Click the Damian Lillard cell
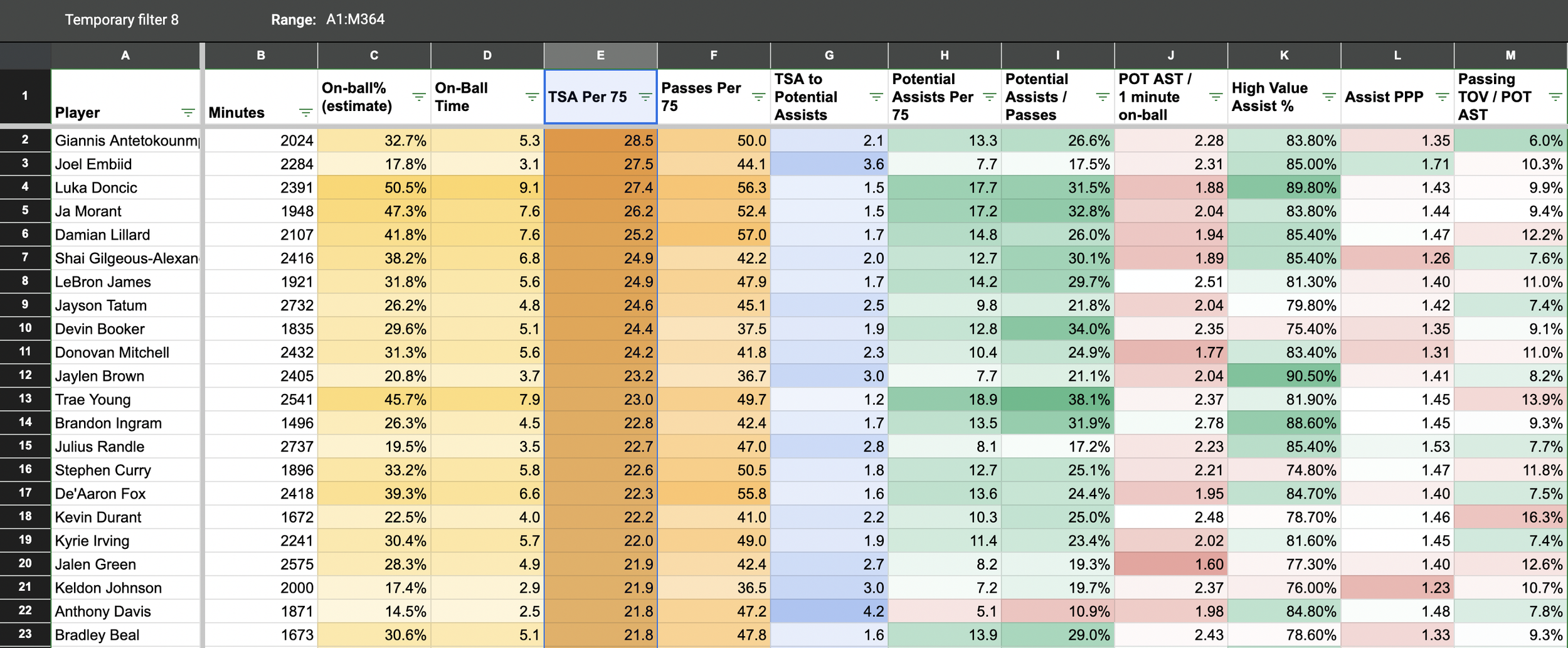 (125, 235)
